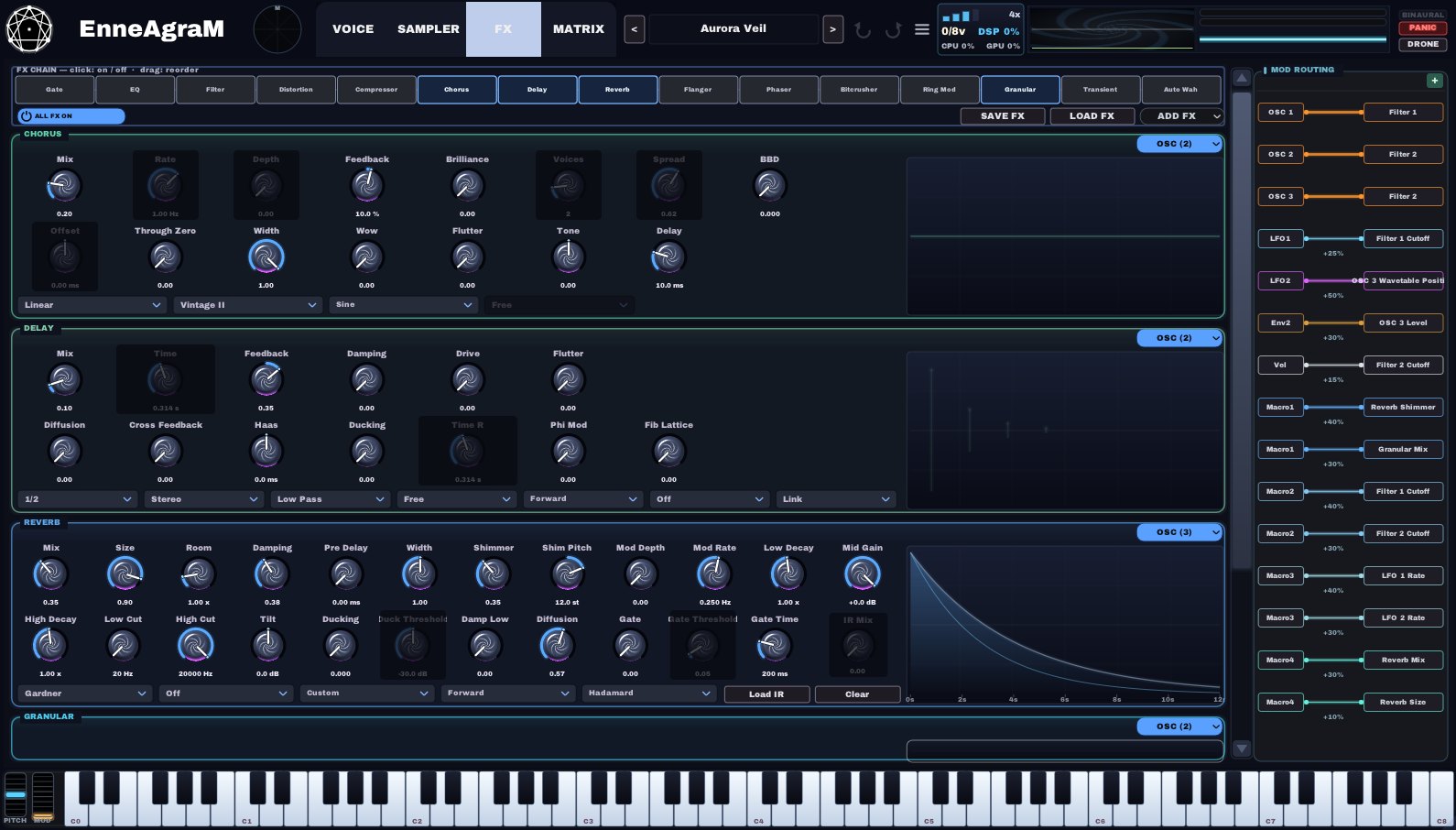Click the PANIC button
The image size is (1456, 830).
pyautogui.click(x=1422, y=27)
